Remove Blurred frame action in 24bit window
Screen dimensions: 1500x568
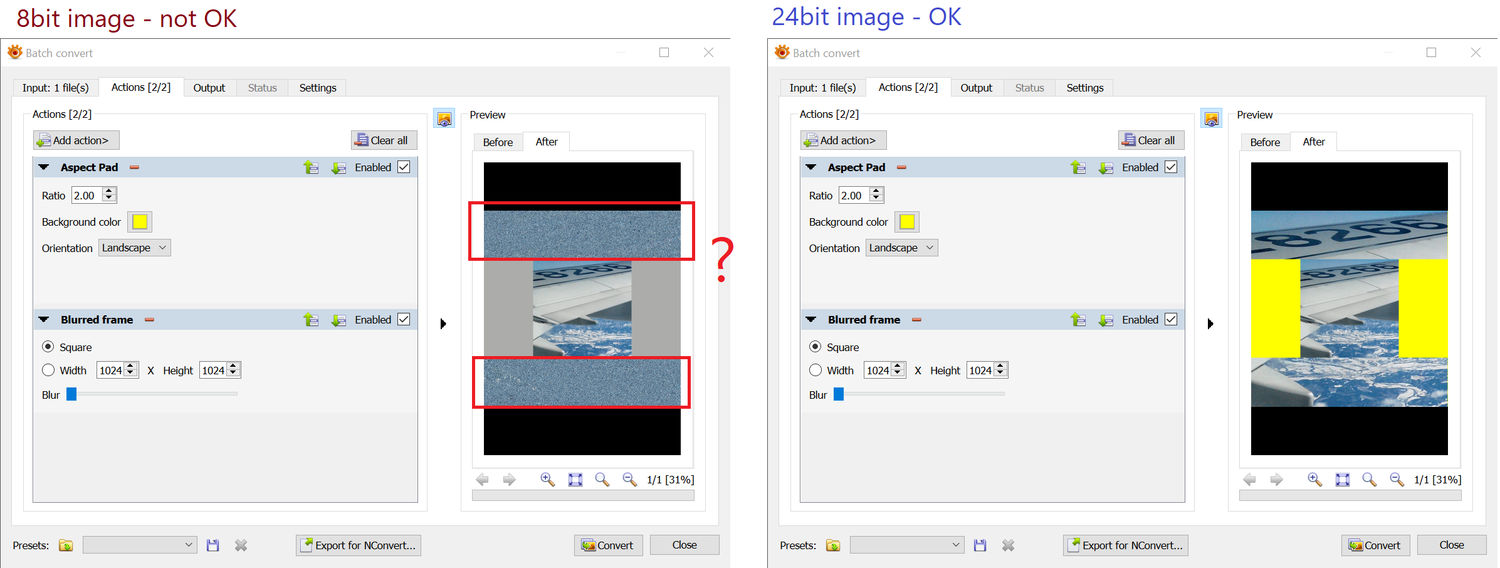click(x=916, y=320)
